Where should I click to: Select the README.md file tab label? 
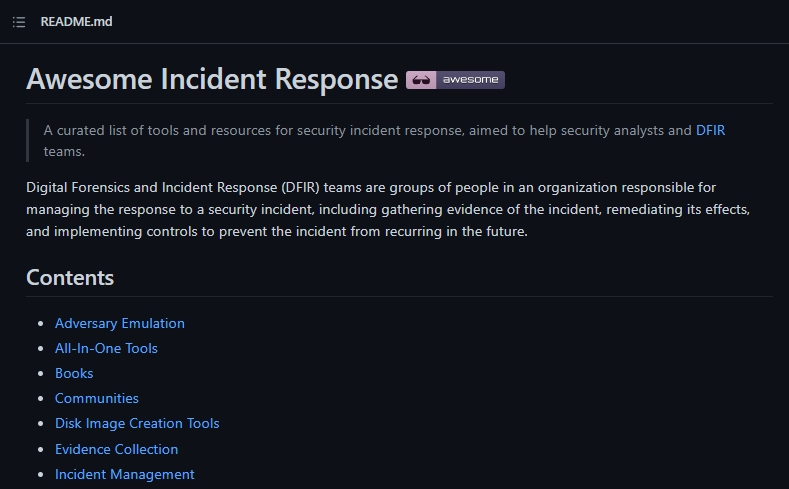76,22
